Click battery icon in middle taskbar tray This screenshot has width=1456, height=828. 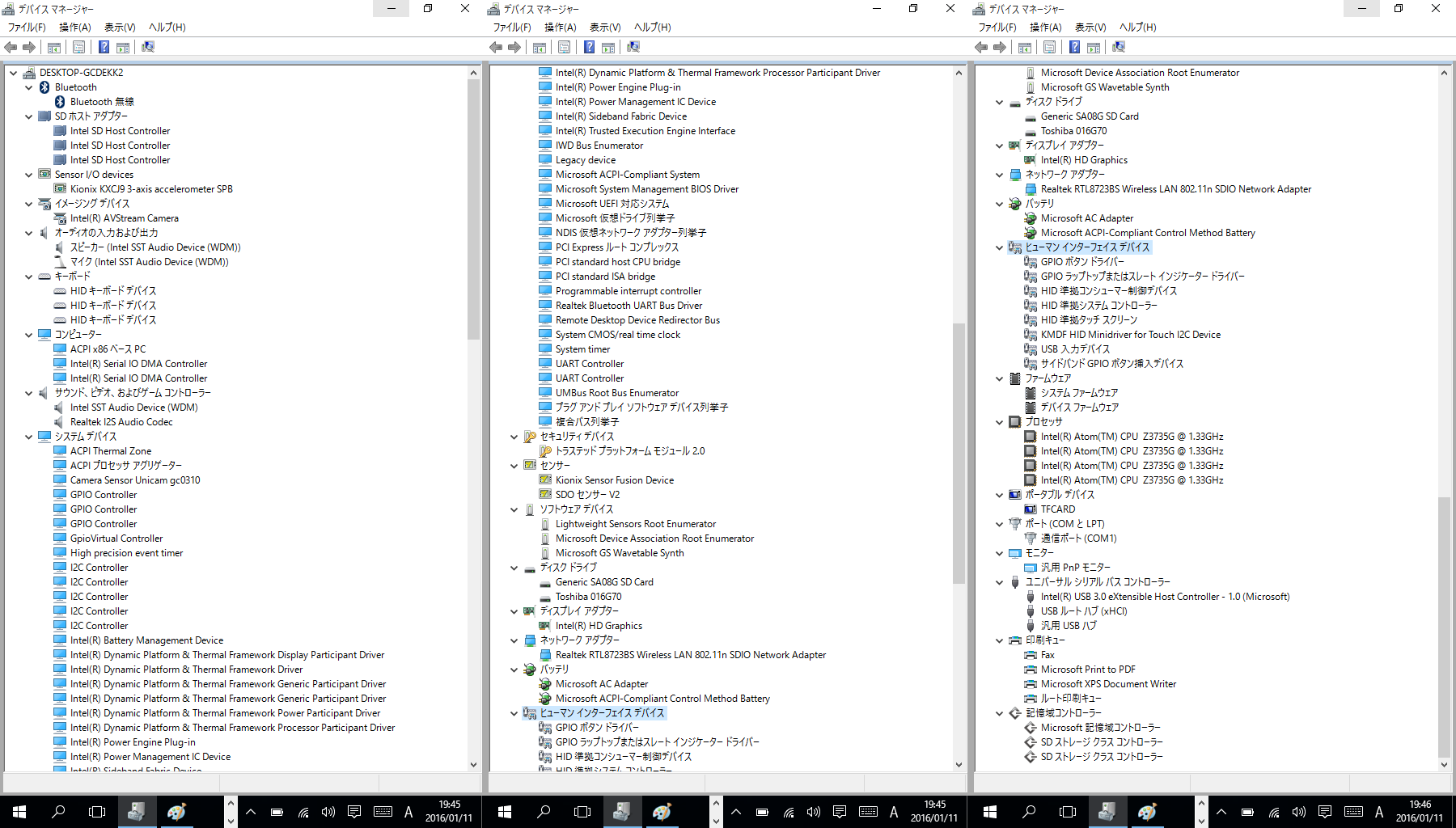pos(762,812)
